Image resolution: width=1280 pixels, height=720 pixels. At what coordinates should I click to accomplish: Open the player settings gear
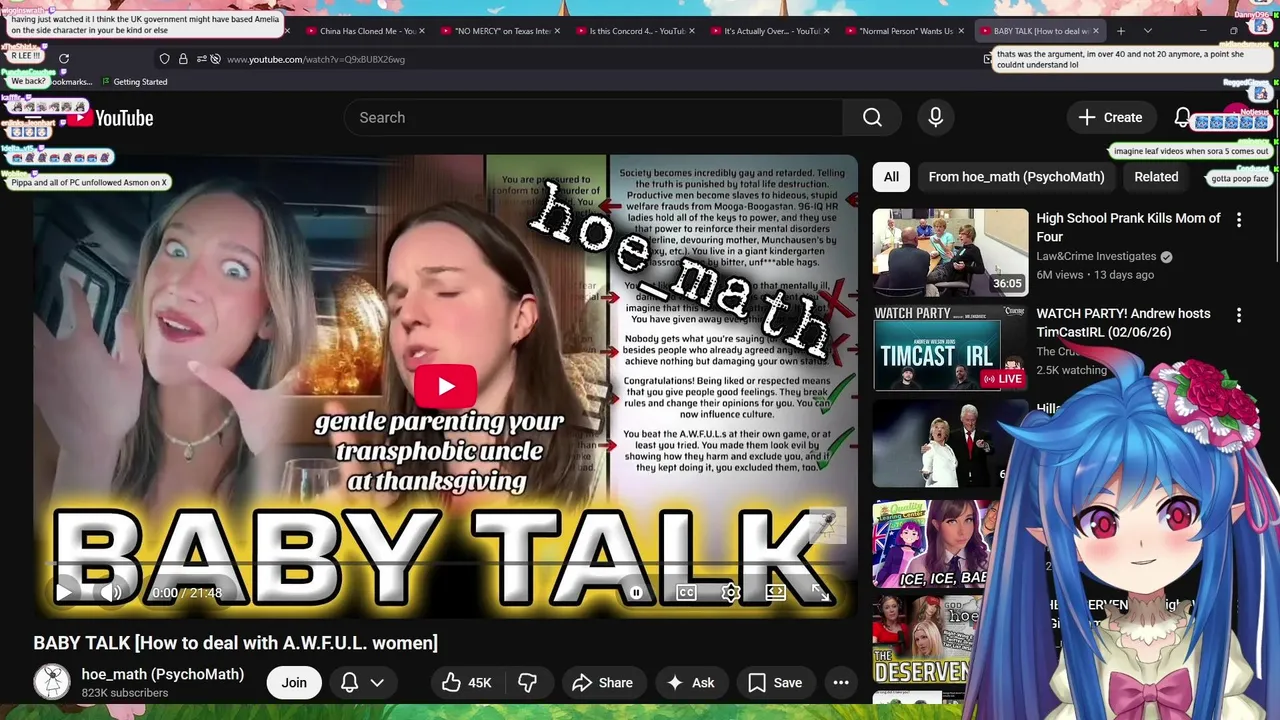(731, 592)
